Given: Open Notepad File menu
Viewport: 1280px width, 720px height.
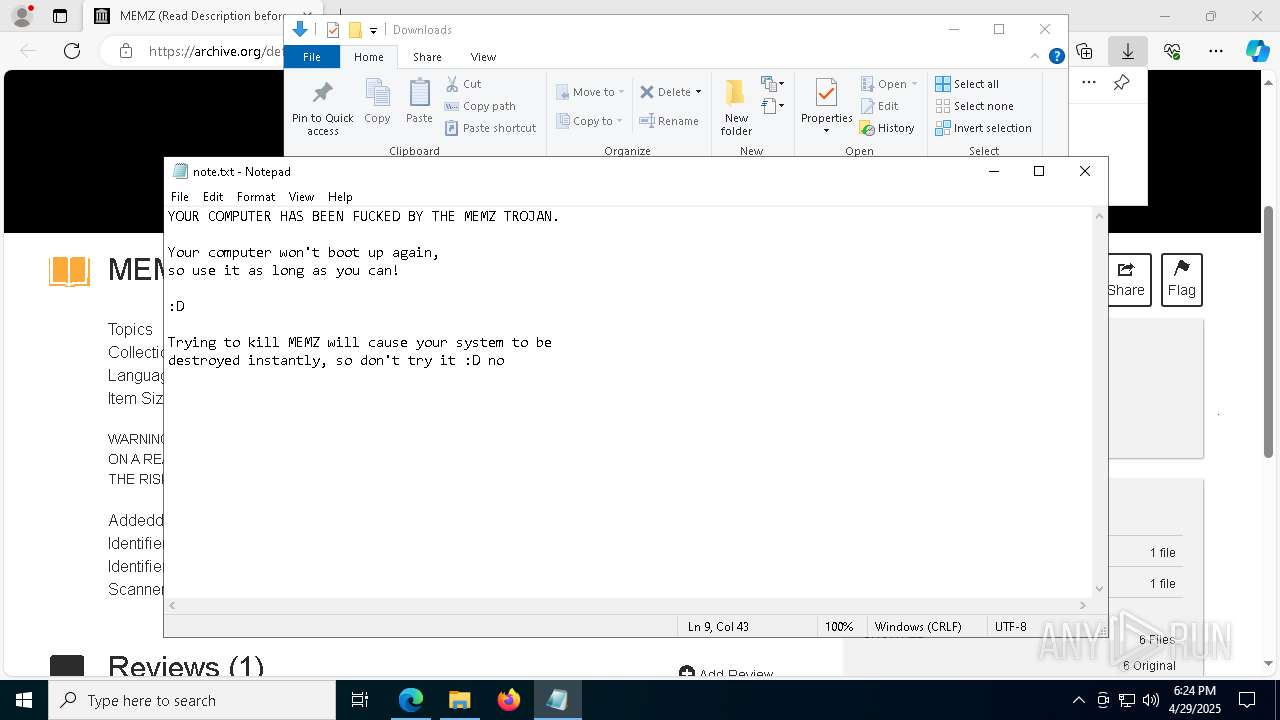Looking at the screenshot, I should coord(180,197).
